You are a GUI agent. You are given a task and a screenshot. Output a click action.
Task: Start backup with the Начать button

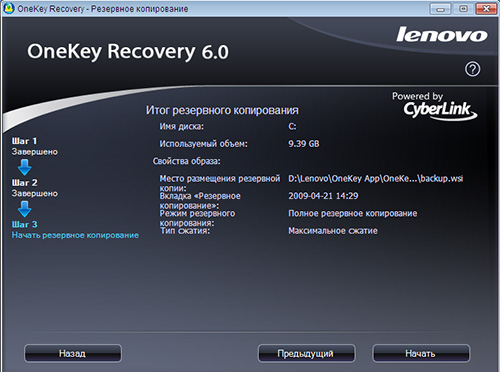pyautogui.click(x=421, y=353)
